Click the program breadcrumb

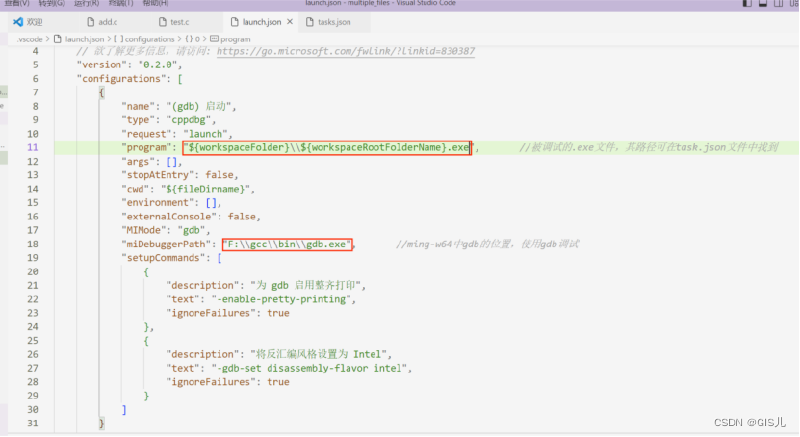[235, 39]
